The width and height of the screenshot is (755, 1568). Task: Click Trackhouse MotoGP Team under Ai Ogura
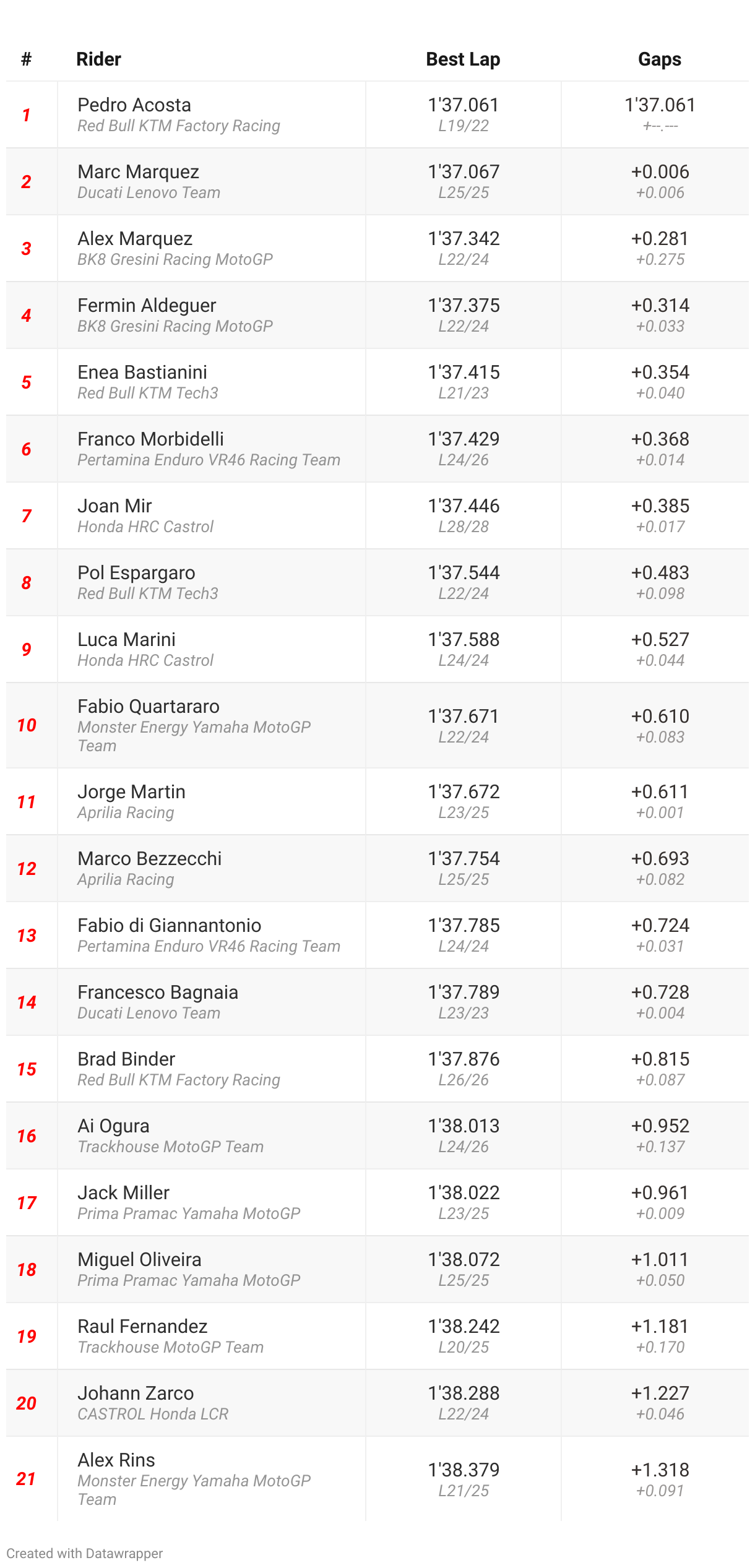[x=170, y=1147]
